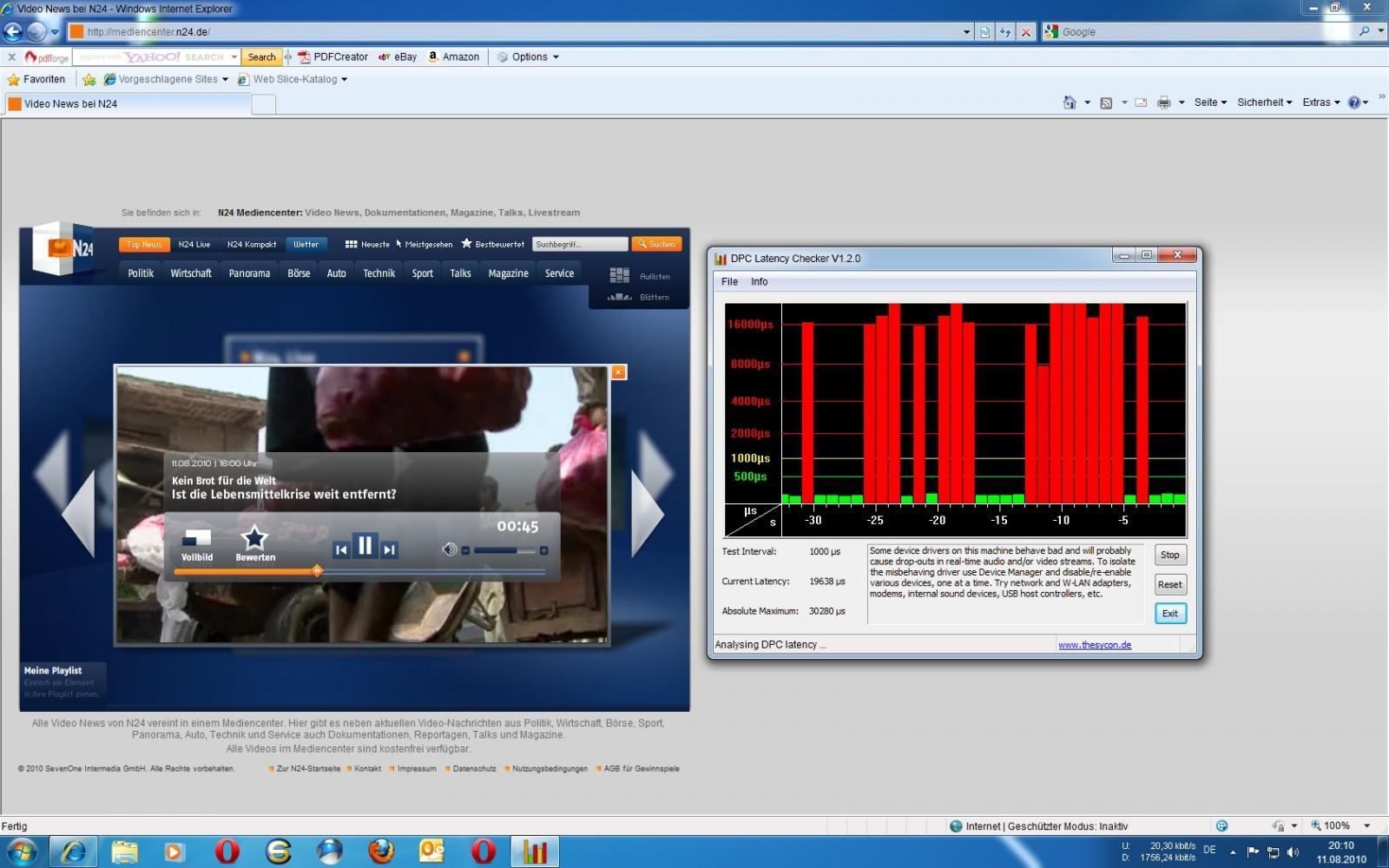Image resolution: width=1389 pixels, height=868 pixels.
Task: Refresh the page in Internet Explorer
Action: (x=1005, y=32)
